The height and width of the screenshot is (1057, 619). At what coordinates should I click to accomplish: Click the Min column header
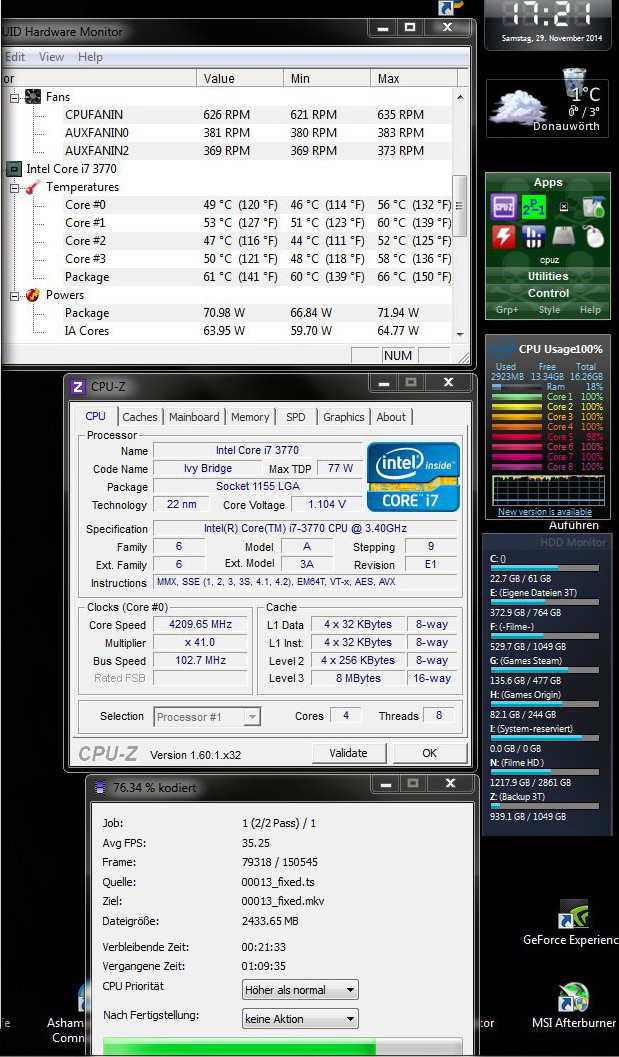[327, 79]
